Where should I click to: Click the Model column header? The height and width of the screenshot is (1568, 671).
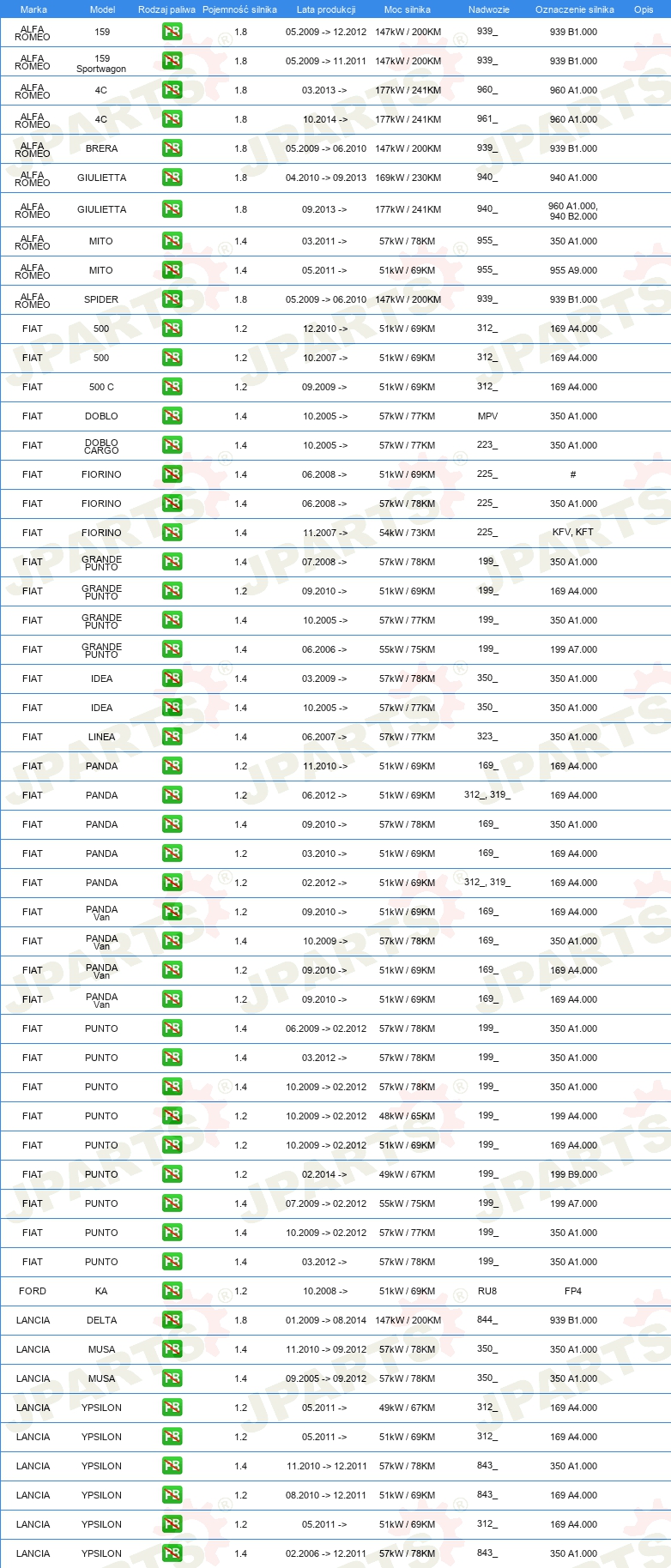102,9
